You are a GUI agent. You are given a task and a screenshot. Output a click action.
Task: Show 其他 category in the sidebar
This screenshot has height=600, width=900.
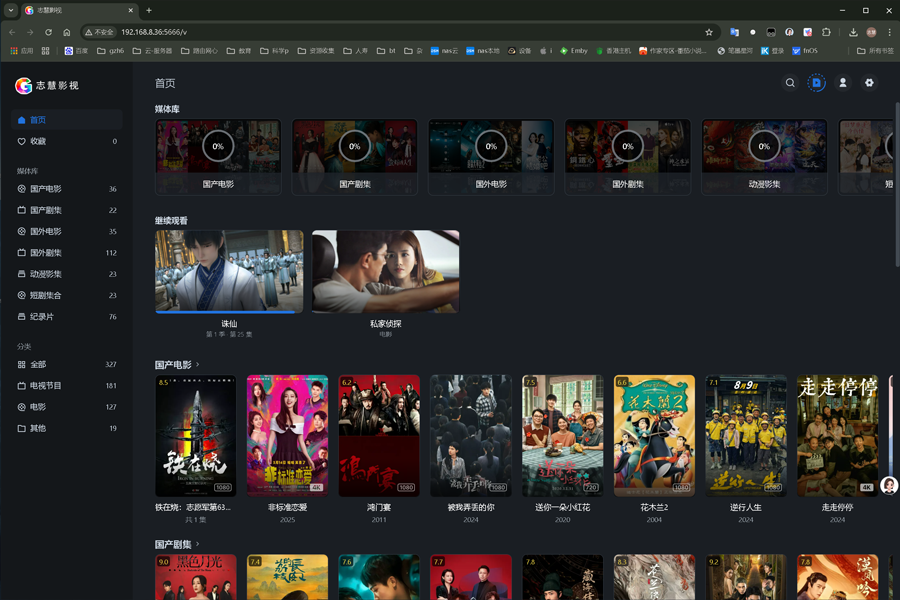click(x=67, y=428)
